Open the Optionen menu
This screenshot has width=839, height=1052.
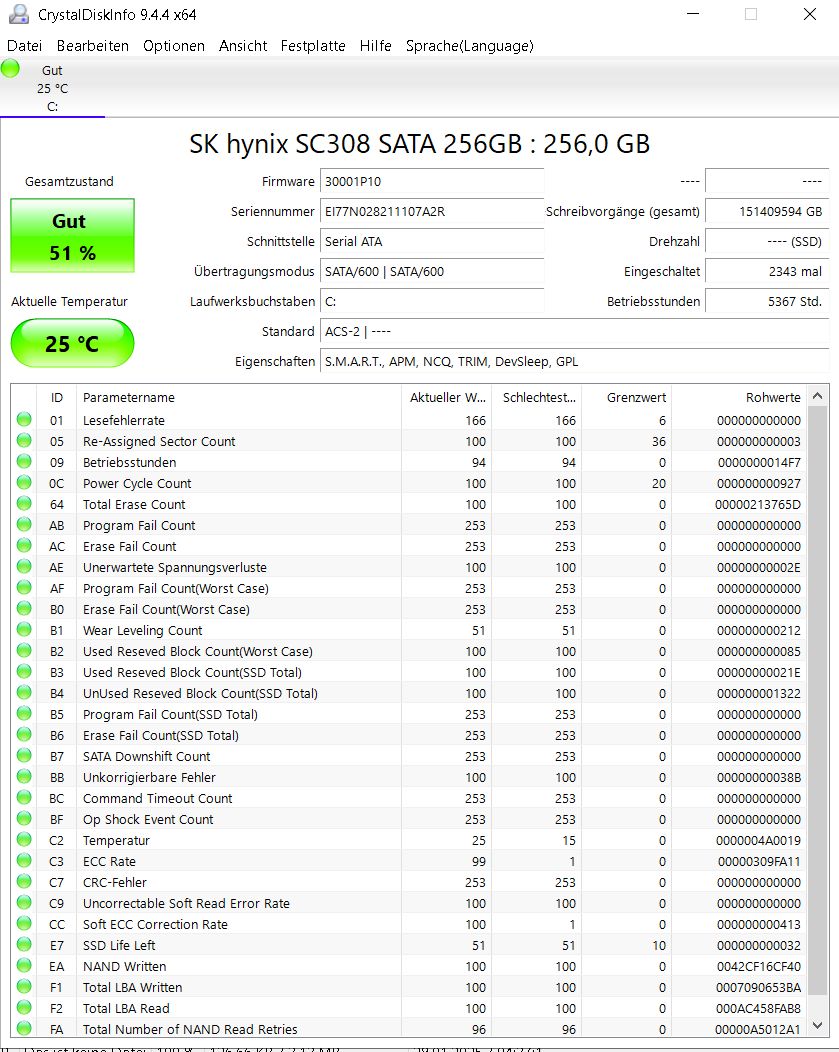pyautogui.click(x=174, y=46)
